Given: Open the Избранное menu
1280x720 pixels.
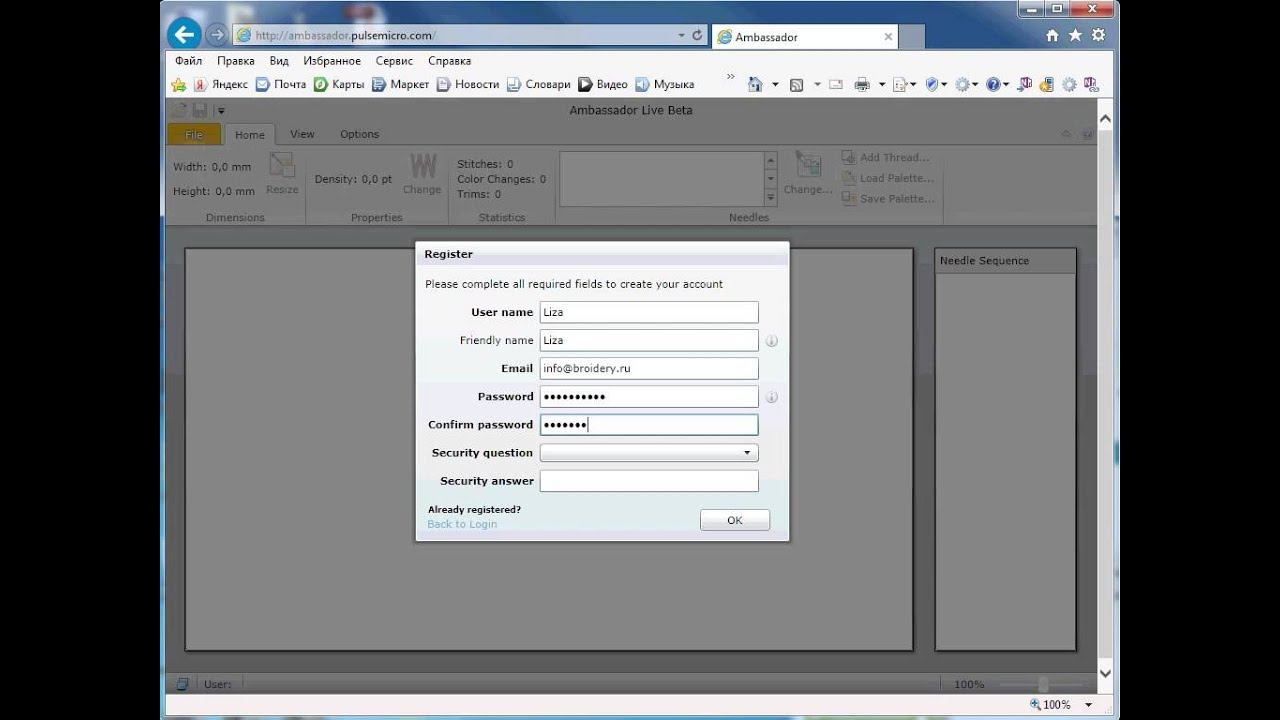Looking at the screenshot, I should 332,61.
